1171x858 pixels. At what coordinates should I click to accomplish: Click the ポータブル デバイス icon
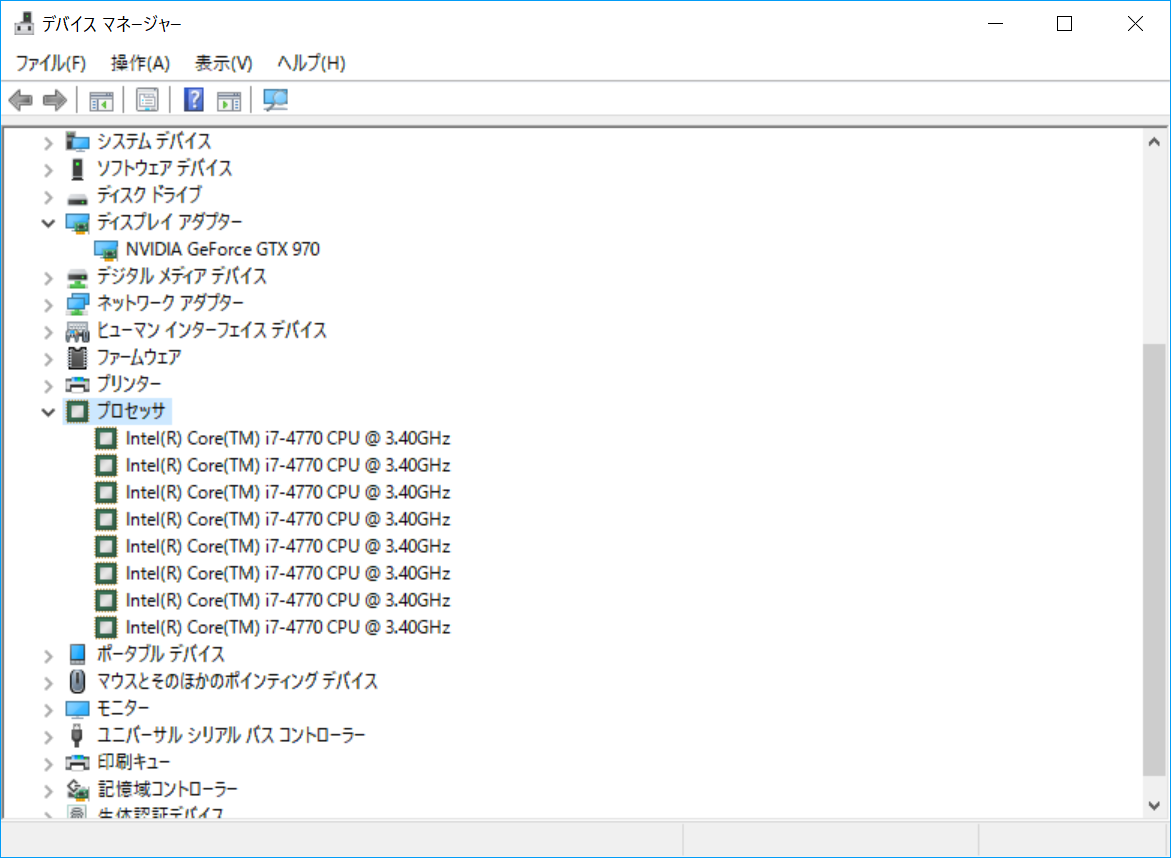(78, 654)
